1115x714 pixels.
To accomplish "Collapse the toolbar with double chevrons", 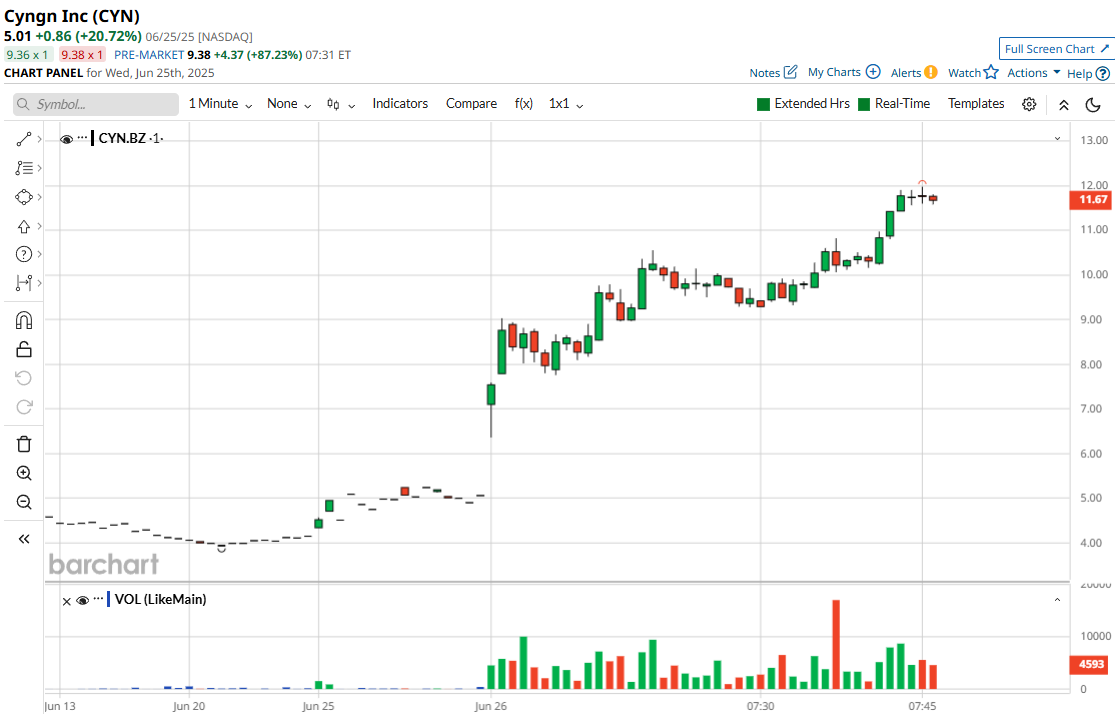I will (x=1064, y=105).
